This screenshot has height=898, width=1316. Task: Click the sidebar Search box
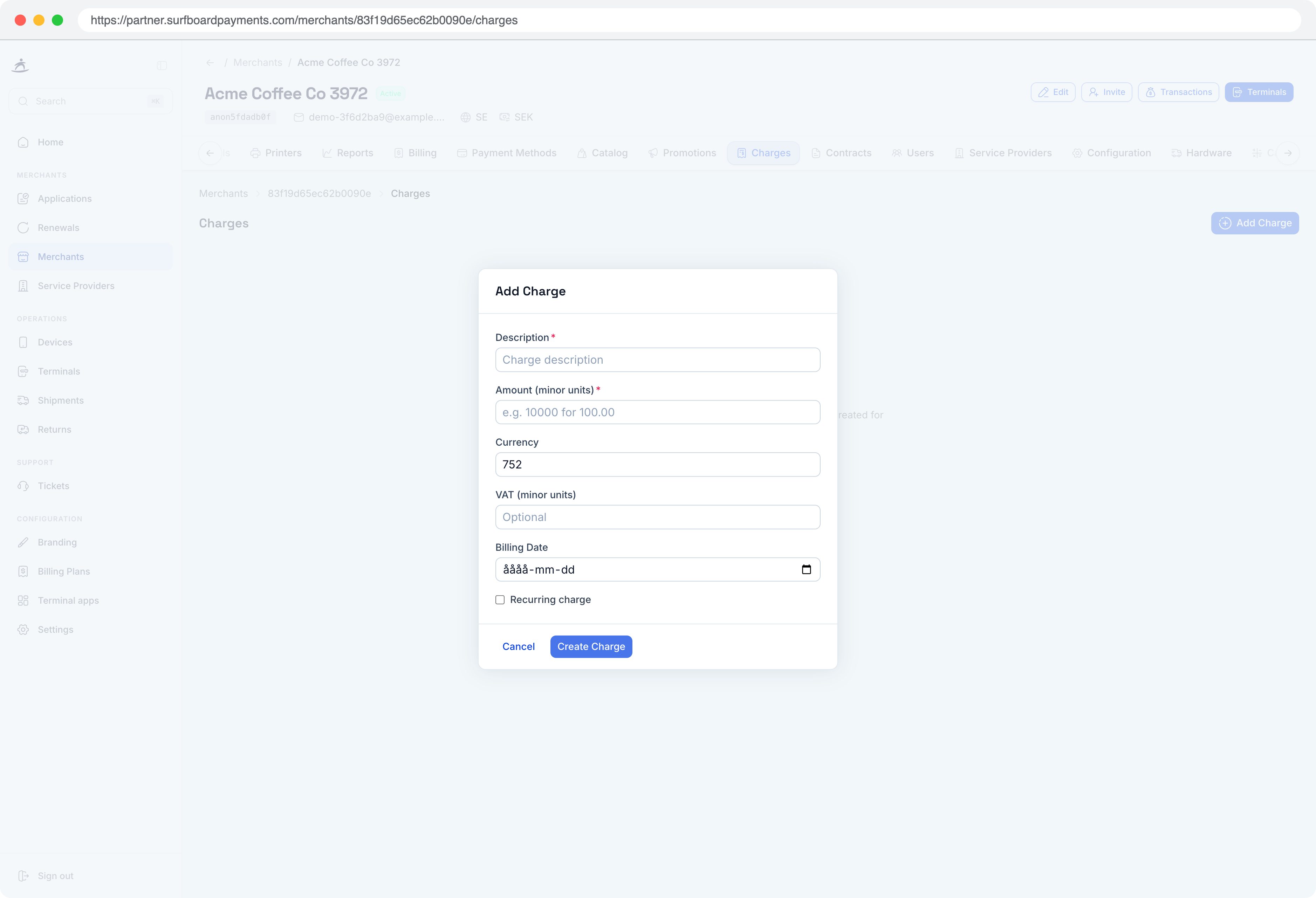pos(91,101)
